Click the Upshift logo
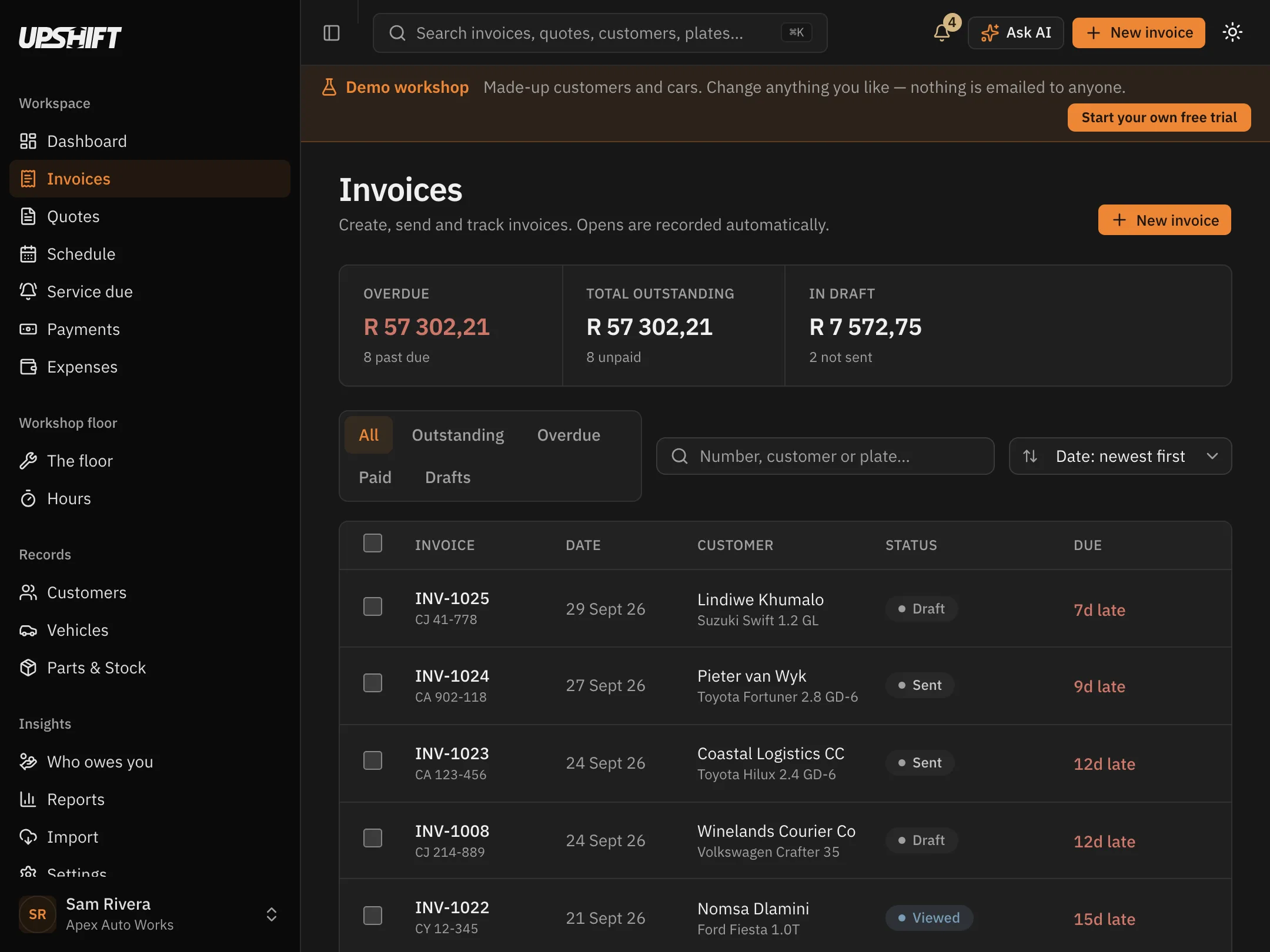The width and height of the screenshot is (1270, 952). (x=70, y=38)
